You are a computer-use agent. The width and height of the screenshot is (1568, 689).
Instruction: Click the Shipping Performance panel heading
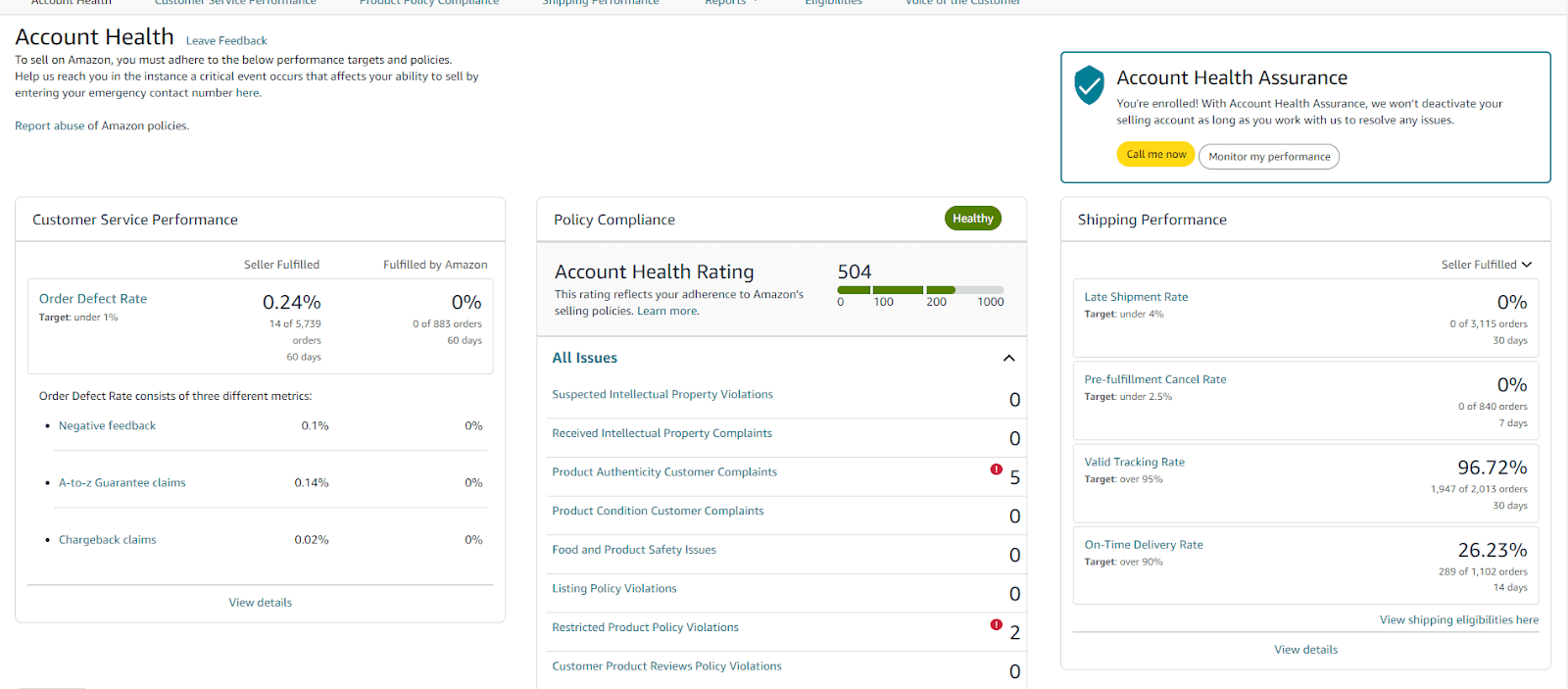click(1152, 220)
